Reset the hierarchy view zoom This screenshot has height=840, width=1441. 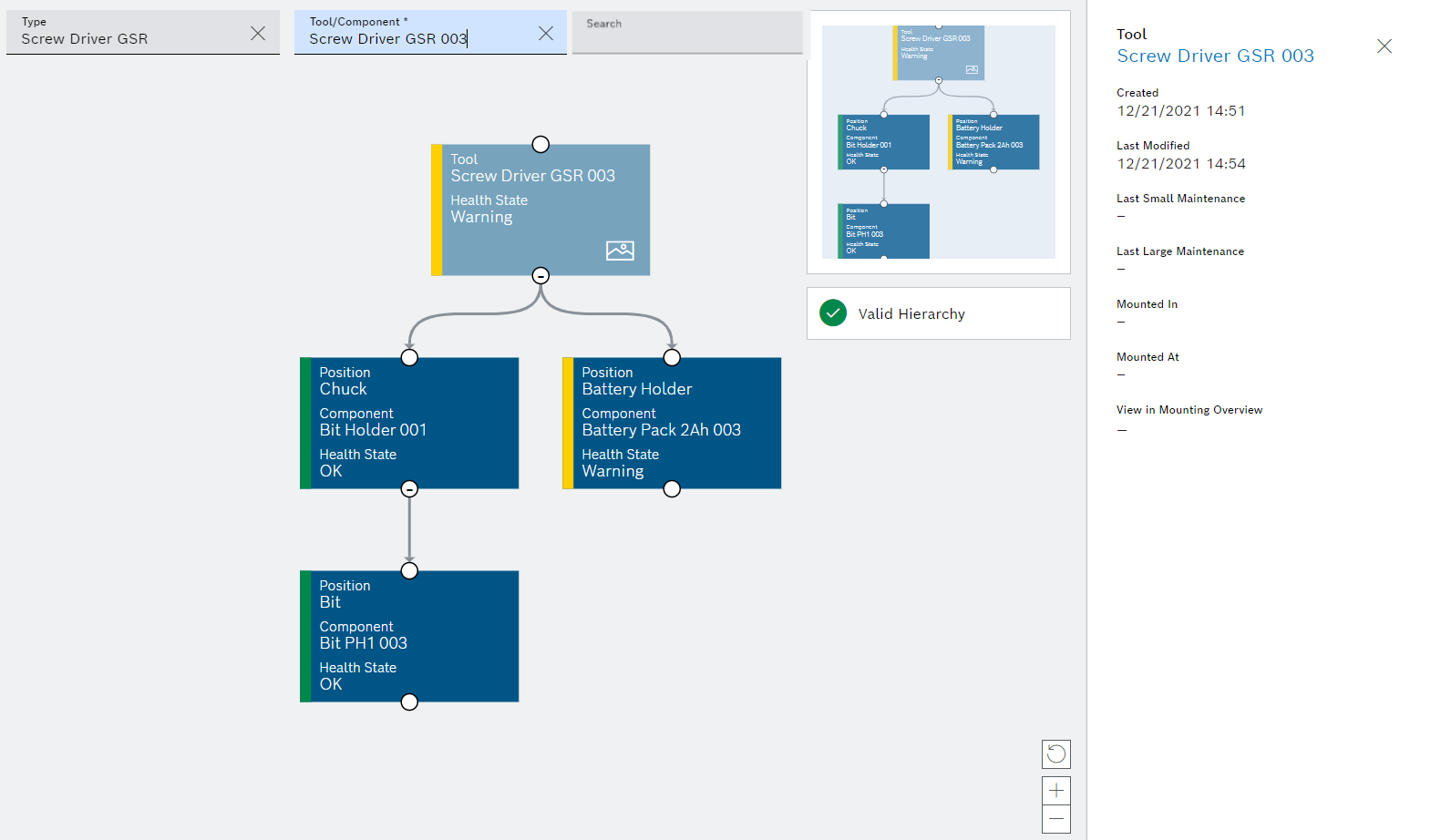tap(1056, 754)
